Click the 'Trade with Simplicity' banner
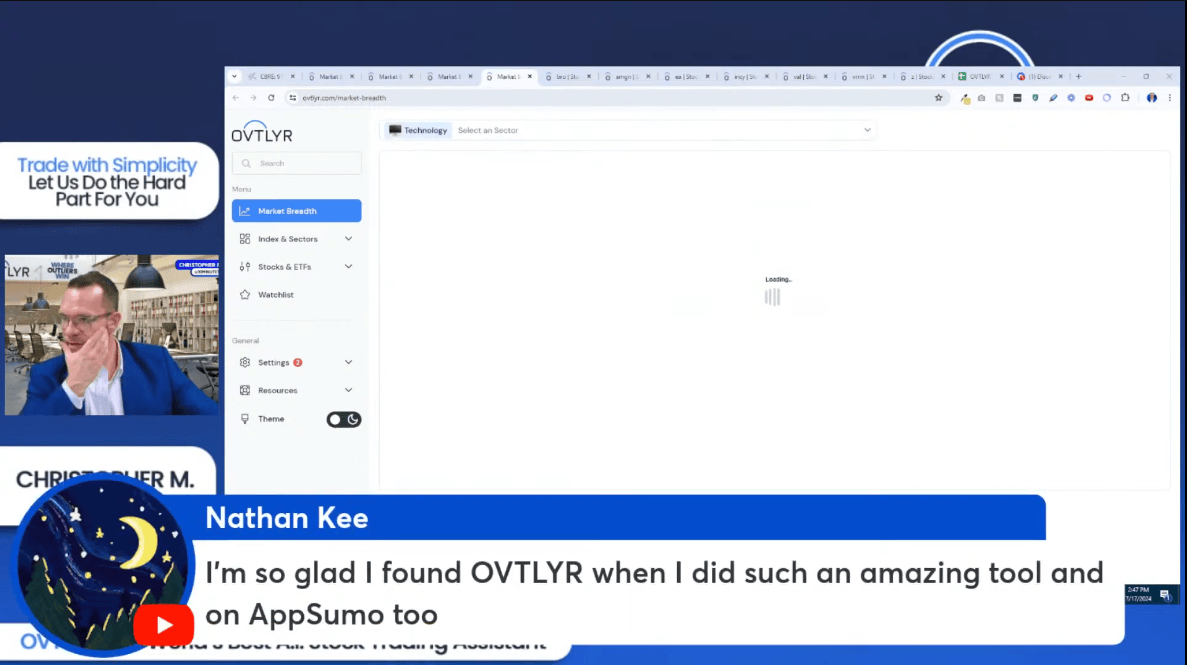1187x665 pixels. pyautogui.click(x=107, y=182)
